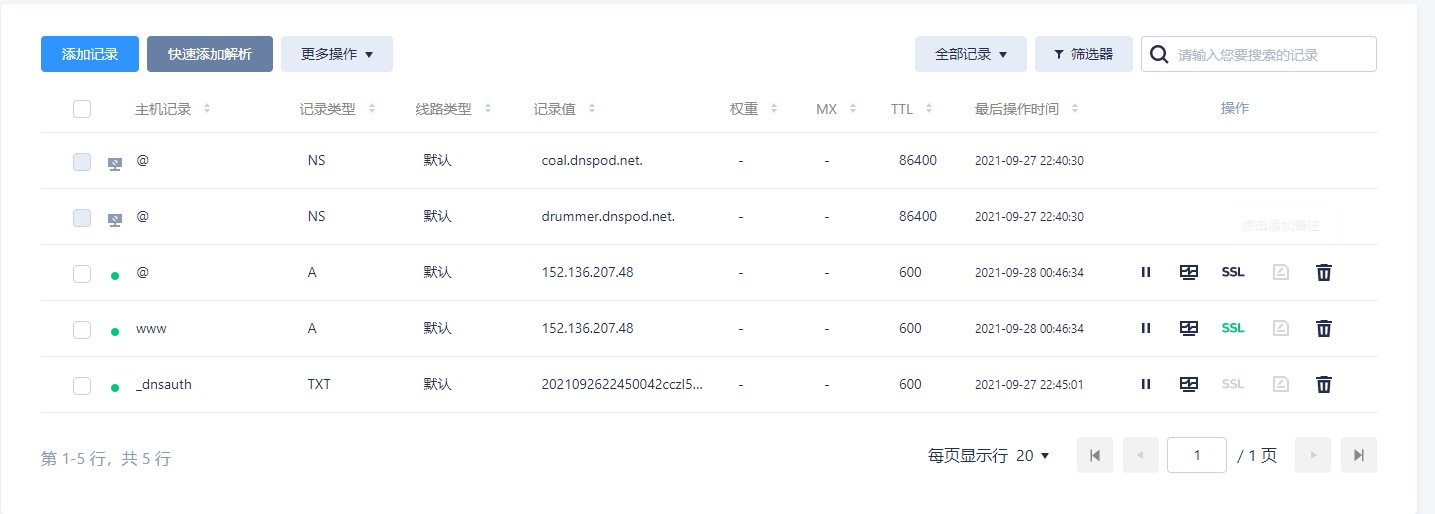Check the drummer.dnspod.net NS row checkbox
The image size is (1435, 514).
[x=82, y=217]
